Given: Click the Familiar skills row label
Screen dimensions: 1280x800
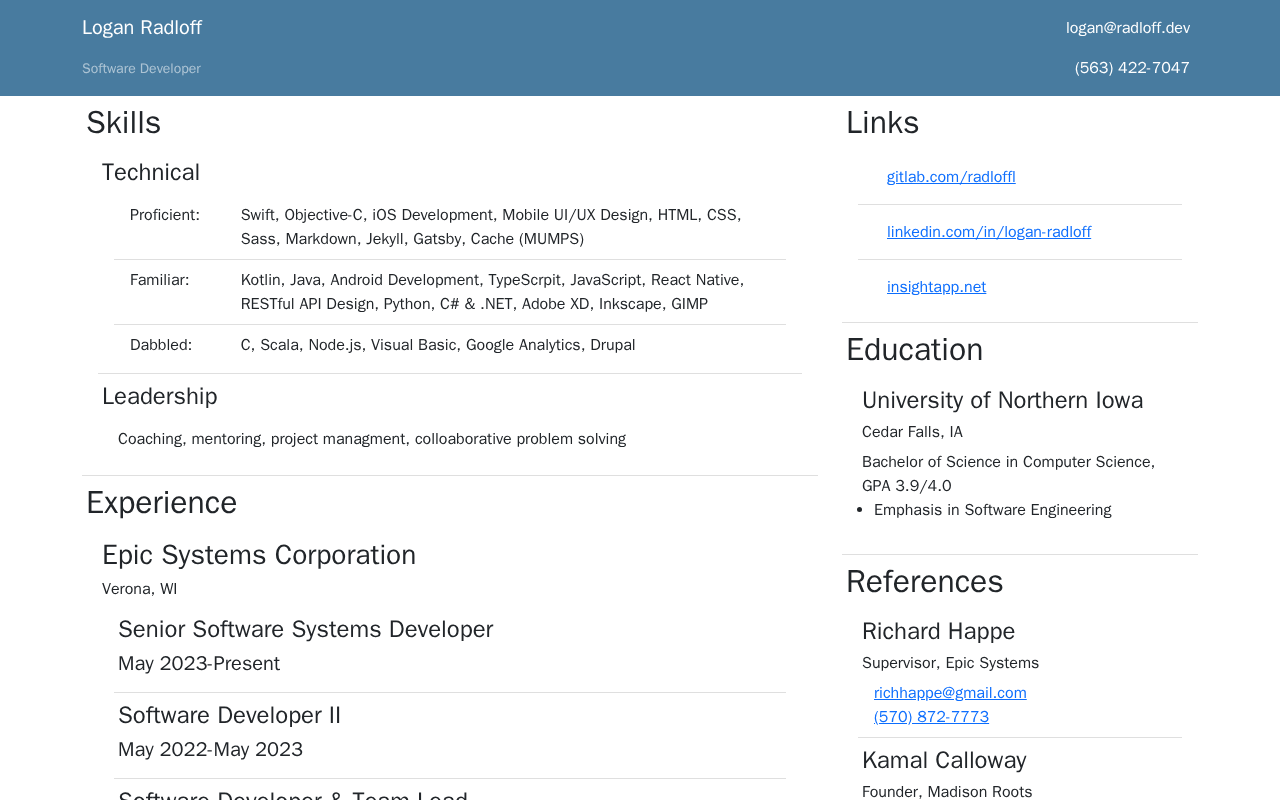Looking at the screenshot, I should click(159, 280).
